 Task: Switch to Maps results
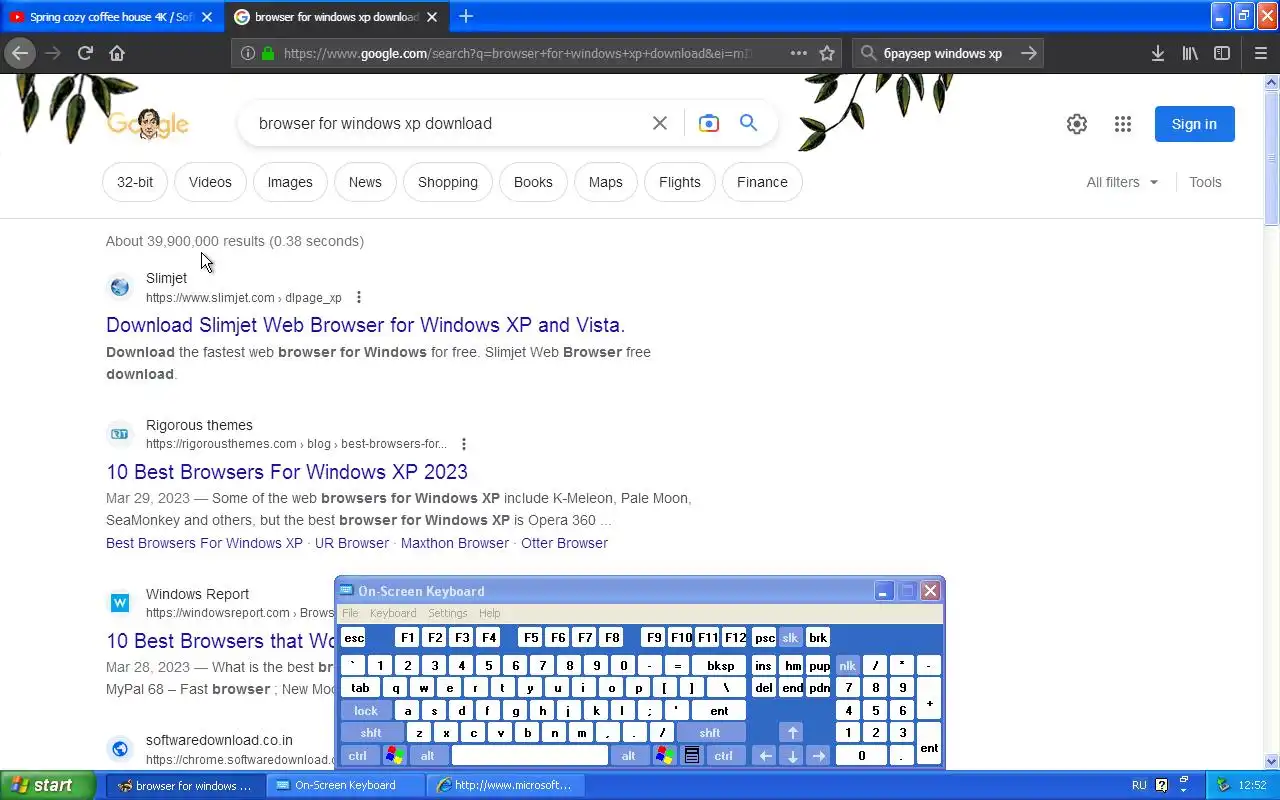point(606,182)
